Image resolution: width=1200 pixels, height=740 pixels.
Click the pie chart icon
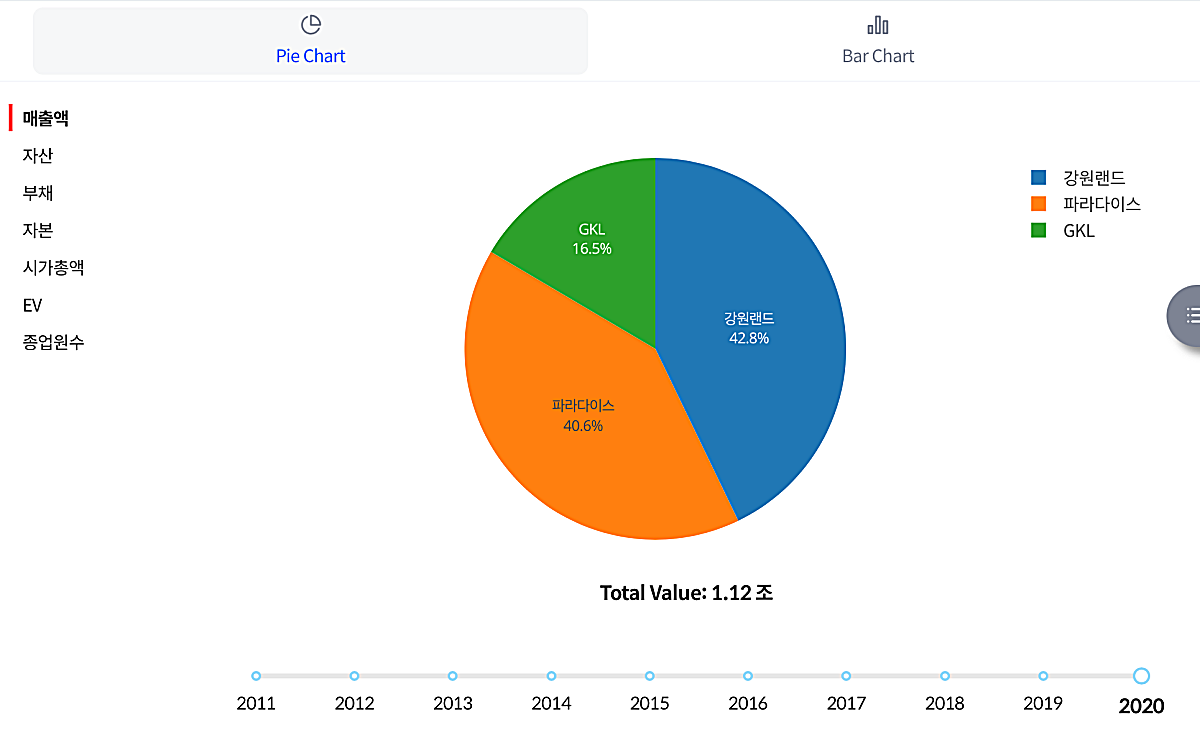pos(311,25)
